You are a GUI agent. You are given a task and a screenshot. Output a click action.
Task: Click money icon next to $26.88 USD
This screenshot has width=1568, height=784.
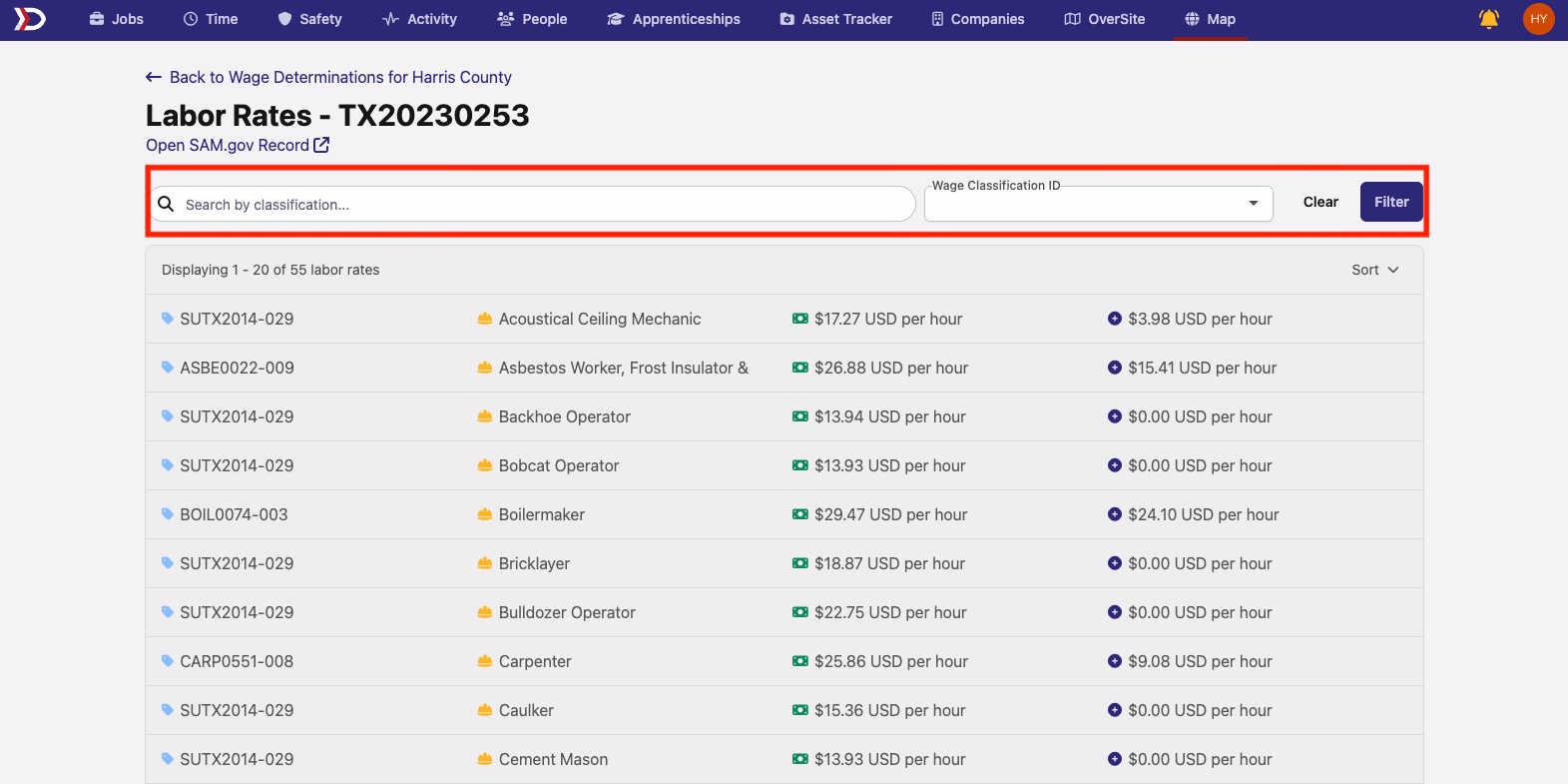click(x=800, y=368)
